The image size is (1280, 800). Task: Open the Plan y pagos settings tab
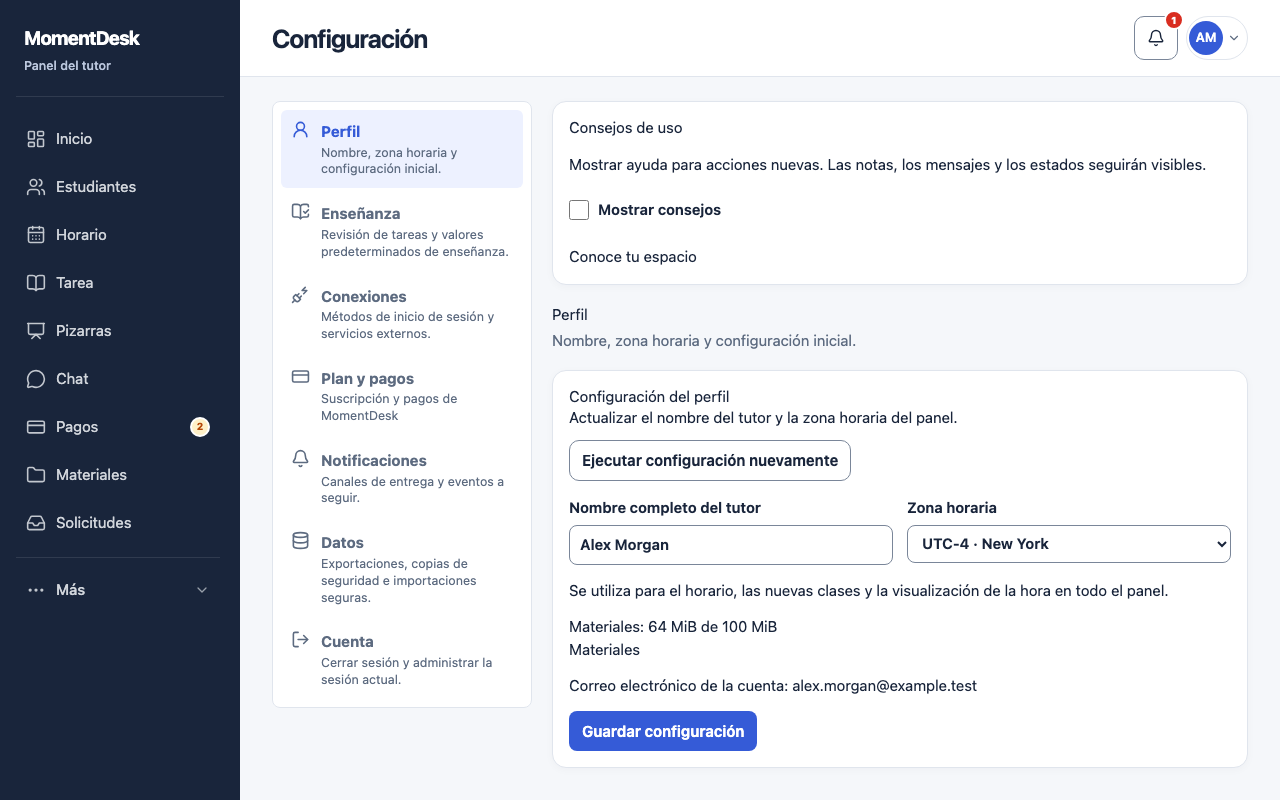click(402, 396)
